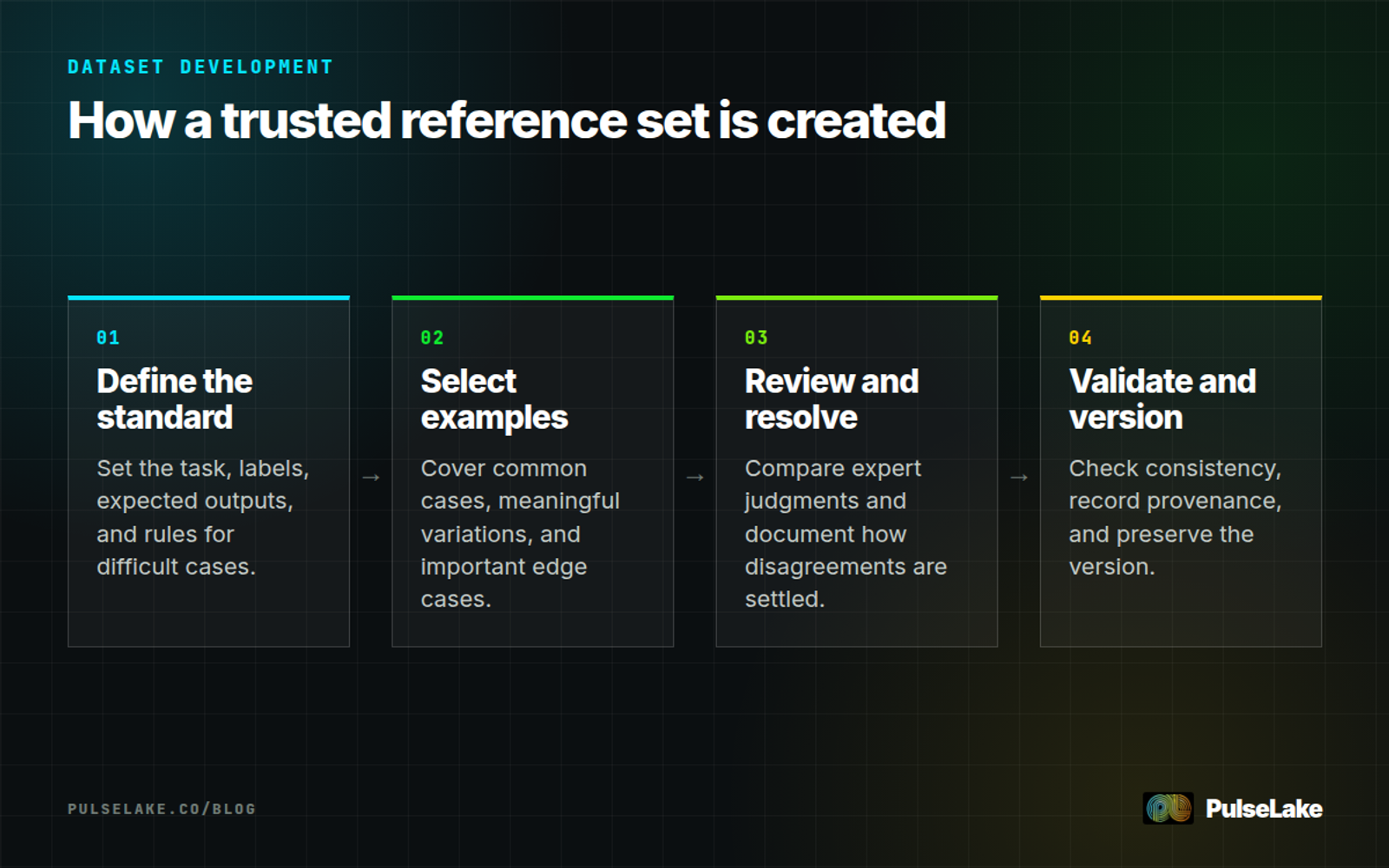Open the pulselake.co/blog link
Viewport: 1389px width, 868px height.
coord(161,809)
